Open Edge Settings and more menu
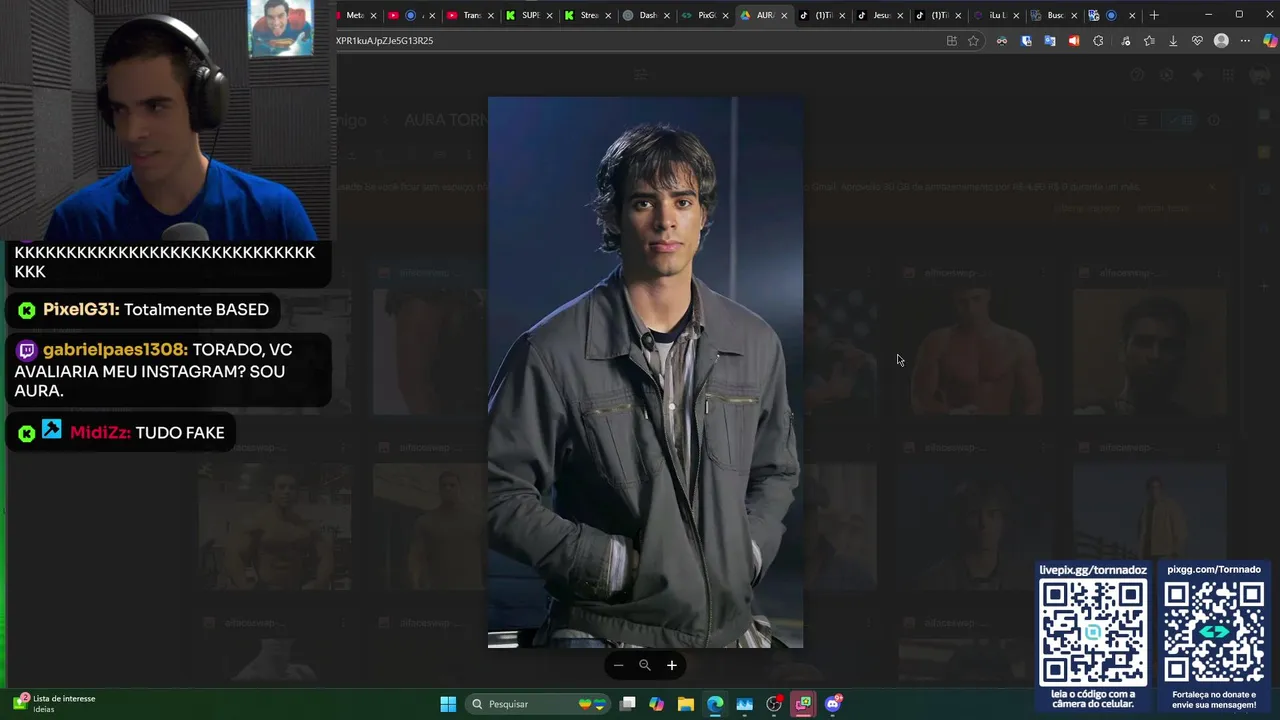The image size is (1280, 720). 1245,41
